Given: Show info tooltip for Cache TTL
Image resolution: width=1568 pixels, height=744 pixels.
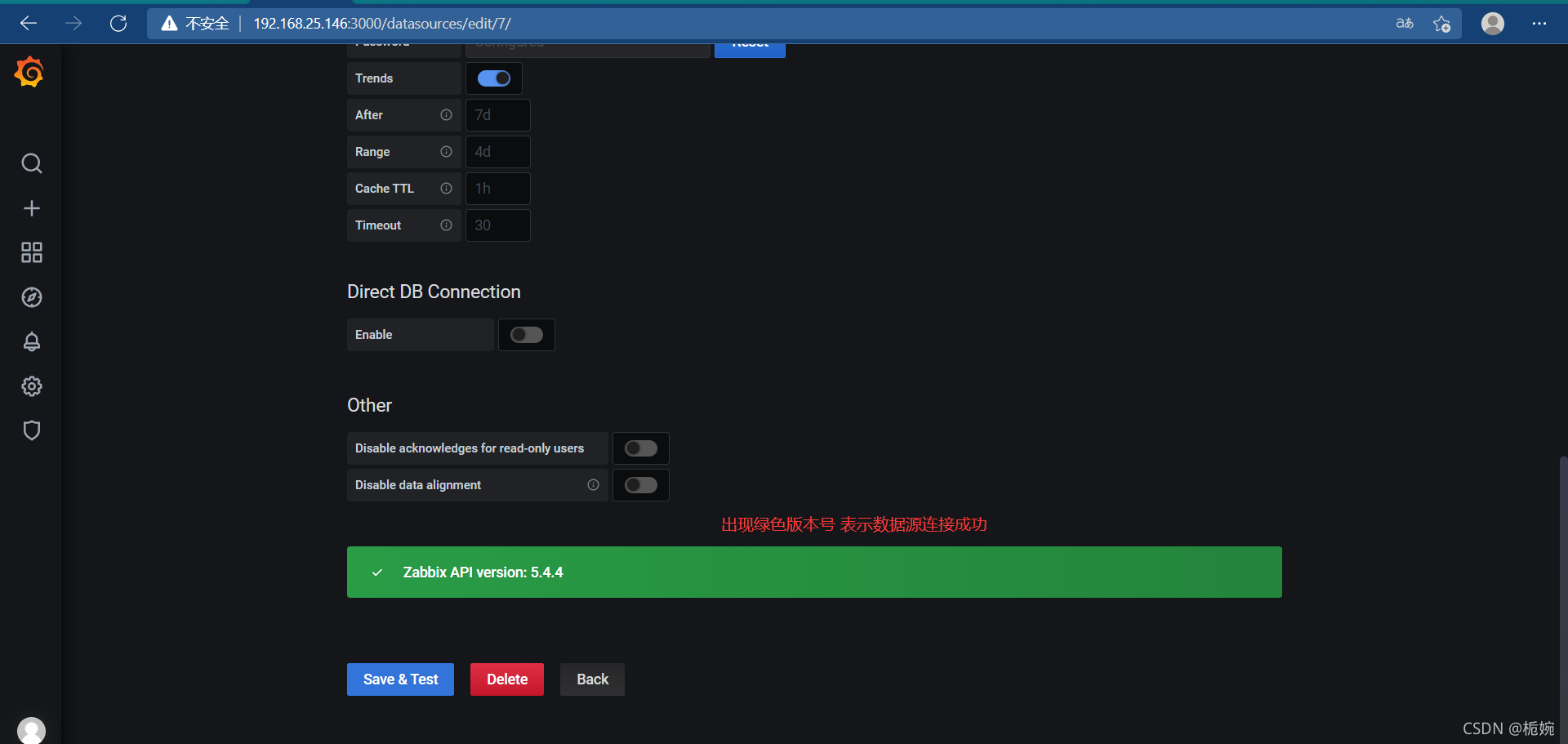Looking at the screenshot, I should [x=446, y=189].
